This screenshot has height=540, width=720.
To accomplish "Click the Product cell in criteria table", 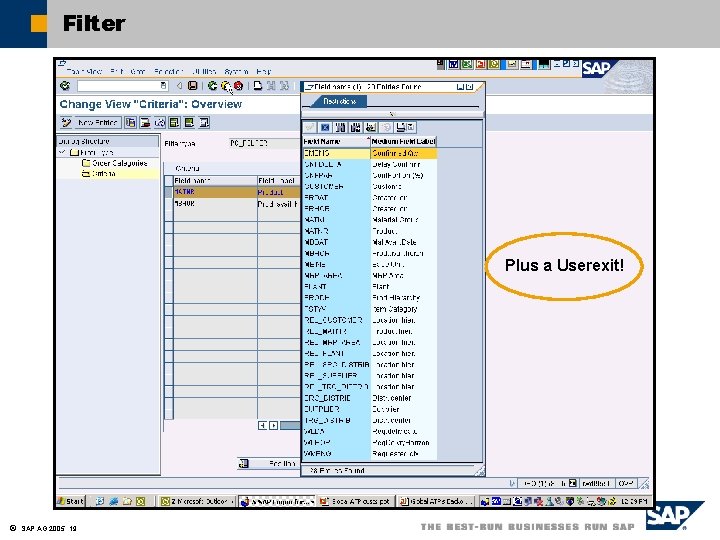I will (x=278, y=192).
